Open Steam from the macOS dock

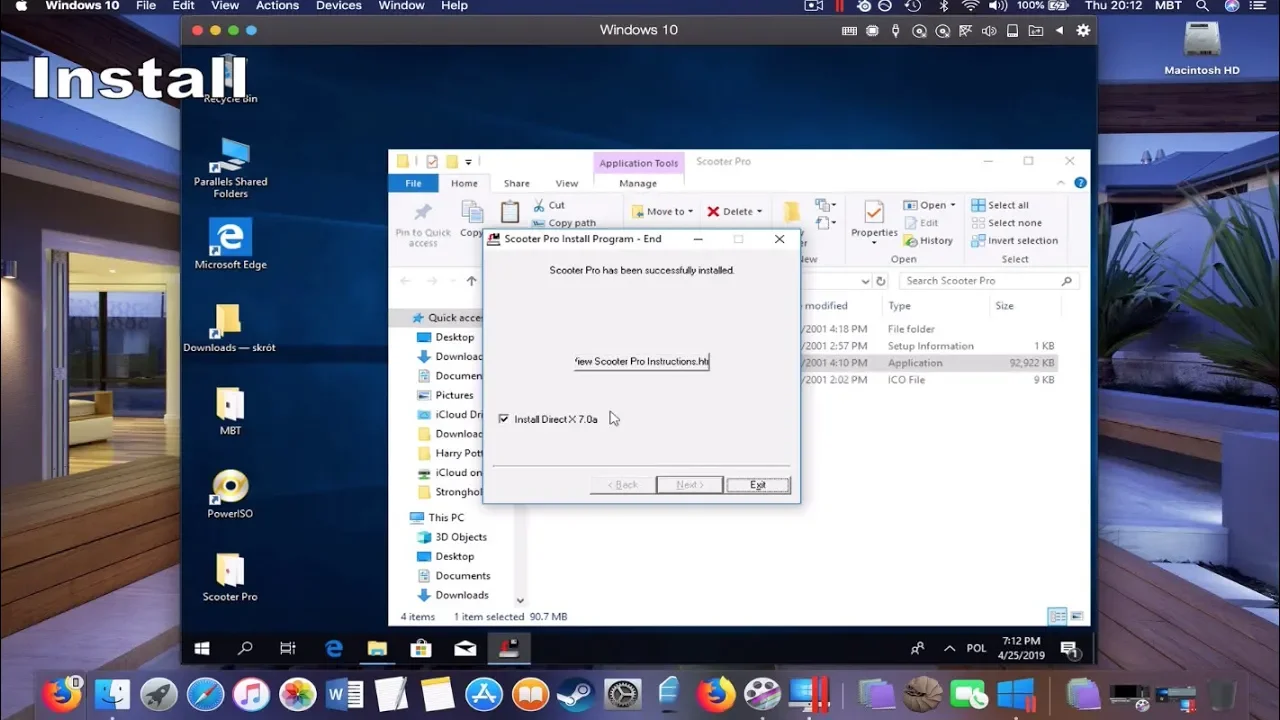[x=575, y=694]
